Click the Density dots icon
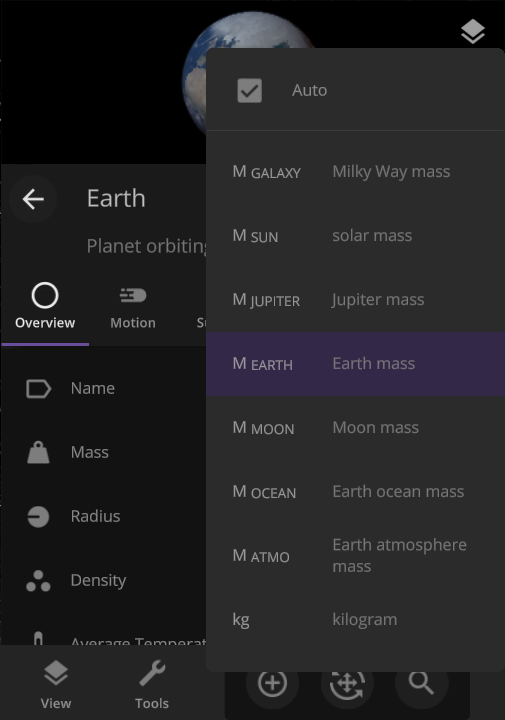The height and width of the screenshot is (720, 505). pos(38,581)
